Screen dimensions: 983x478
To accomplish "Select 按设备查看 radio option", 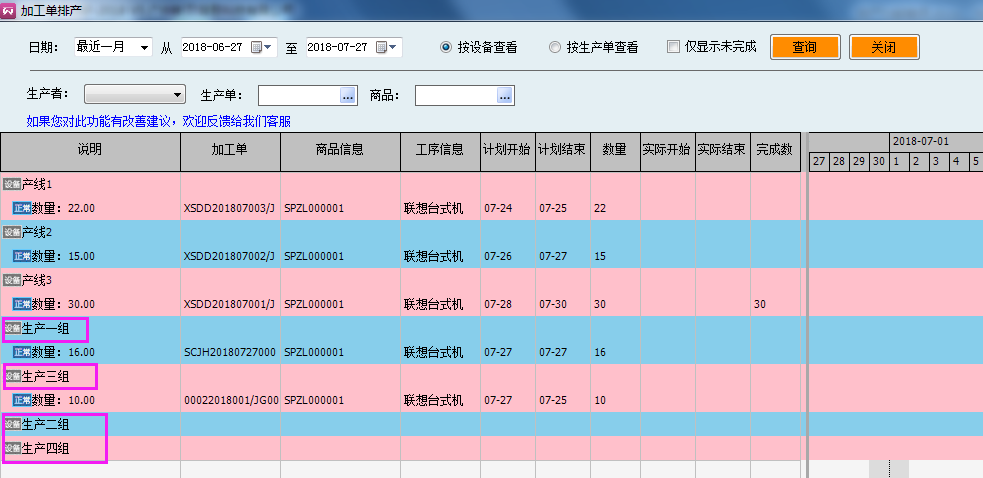I will [446, 47].
